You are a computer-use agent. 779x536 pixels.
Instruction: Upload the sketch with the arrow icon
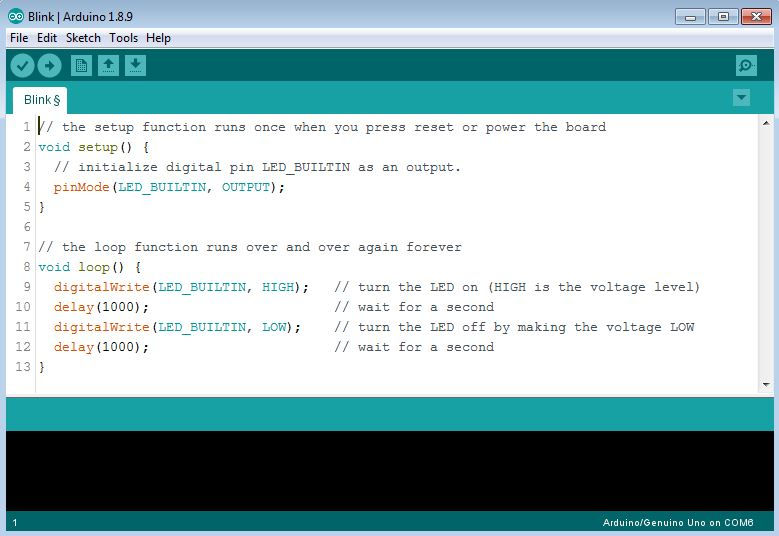pos(49,66)
